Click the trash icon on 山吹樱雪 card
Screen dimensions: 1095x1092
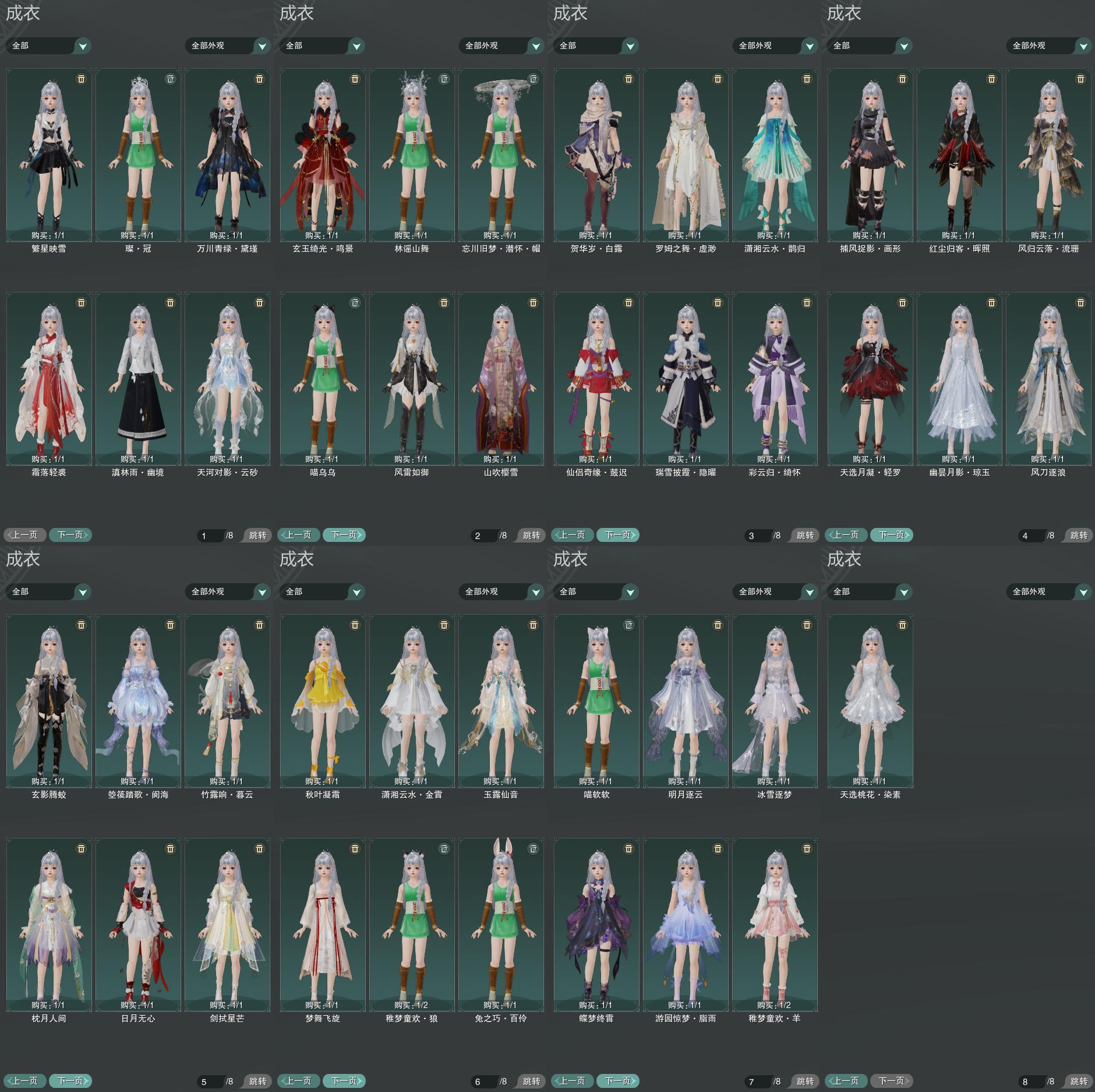533,302
